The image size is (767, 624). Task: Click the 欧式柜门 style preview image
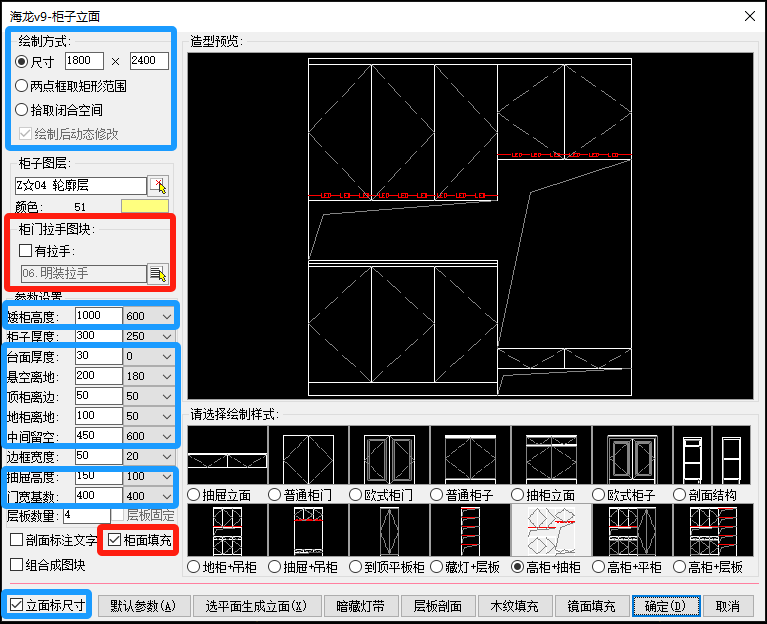coord(389,456)
